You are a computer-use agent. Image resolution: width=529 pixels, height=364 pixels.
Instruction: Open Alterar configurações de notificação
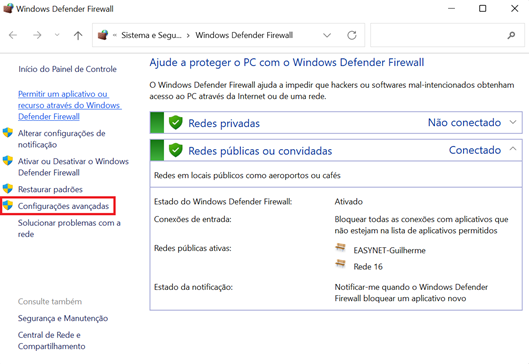(x=61, y=139)
